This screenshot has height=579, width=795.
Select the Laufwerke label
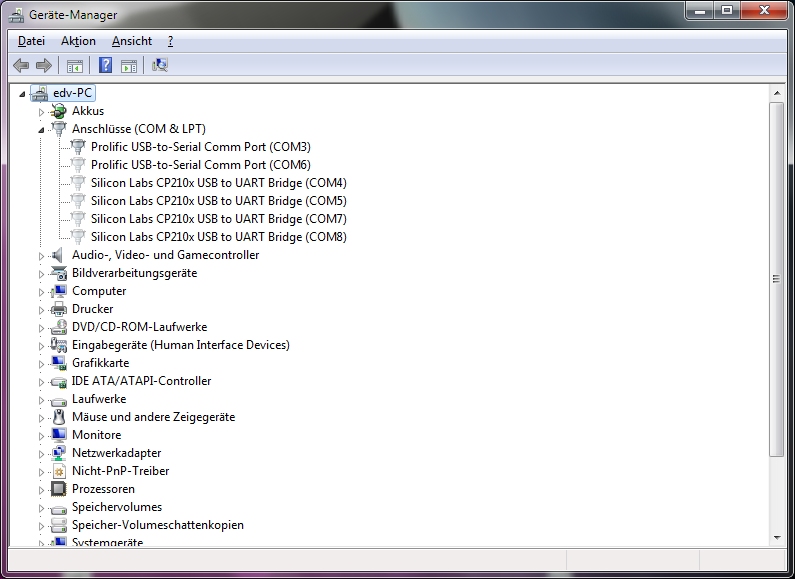pos(99,399)
